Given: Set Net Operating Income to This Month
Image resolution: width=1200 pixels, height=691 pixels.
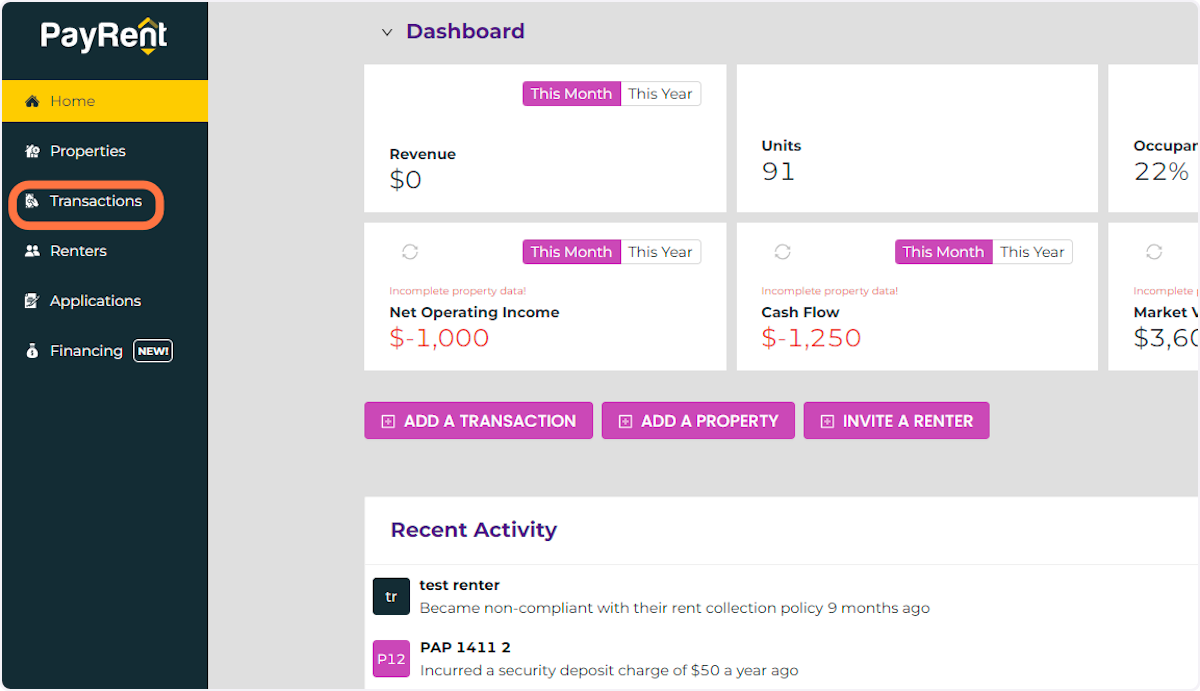Looking at the screenshot, I should point(571,252).
